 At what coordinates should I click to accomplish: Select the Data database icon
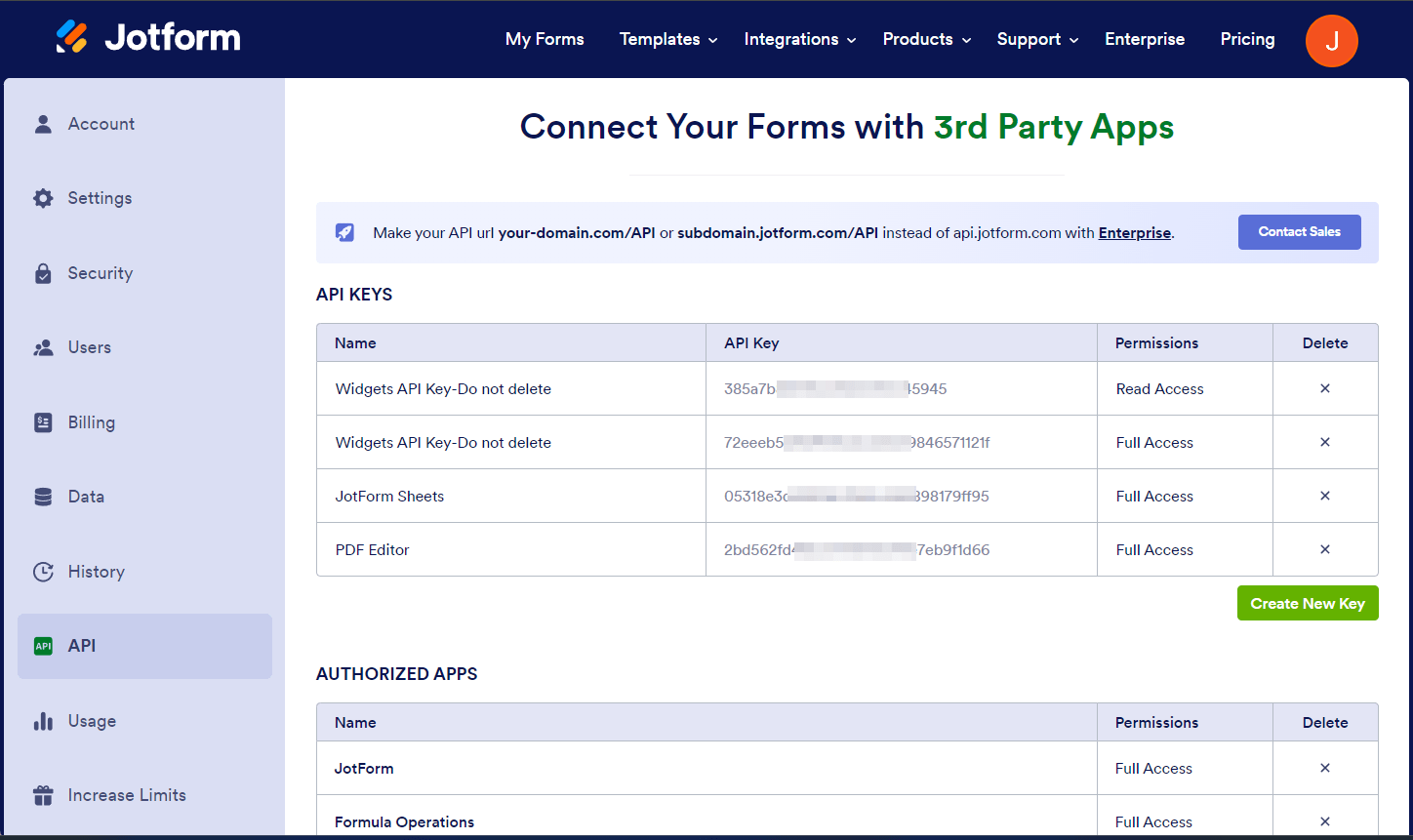click(43, 497)
